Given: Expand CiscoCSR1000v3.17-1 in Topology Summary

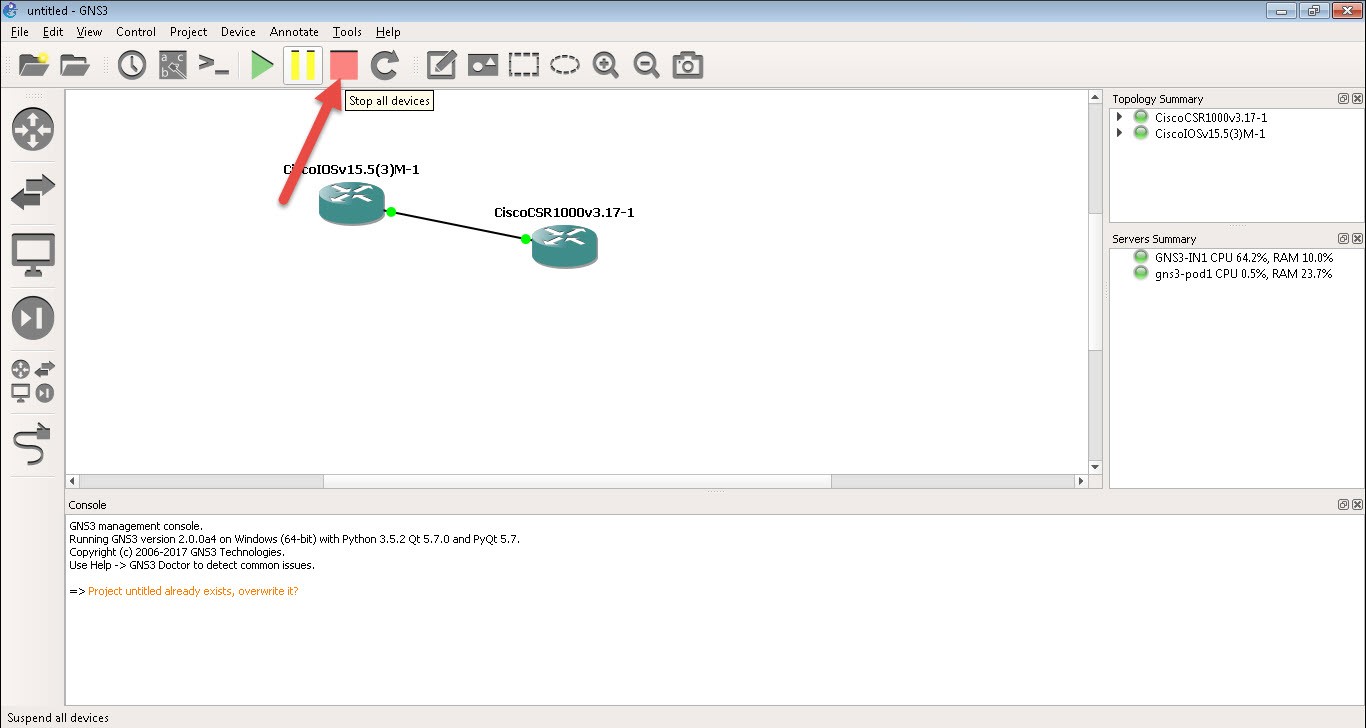Looking at the screenshot, I should pyautogui.click(x=1119, y=117).
